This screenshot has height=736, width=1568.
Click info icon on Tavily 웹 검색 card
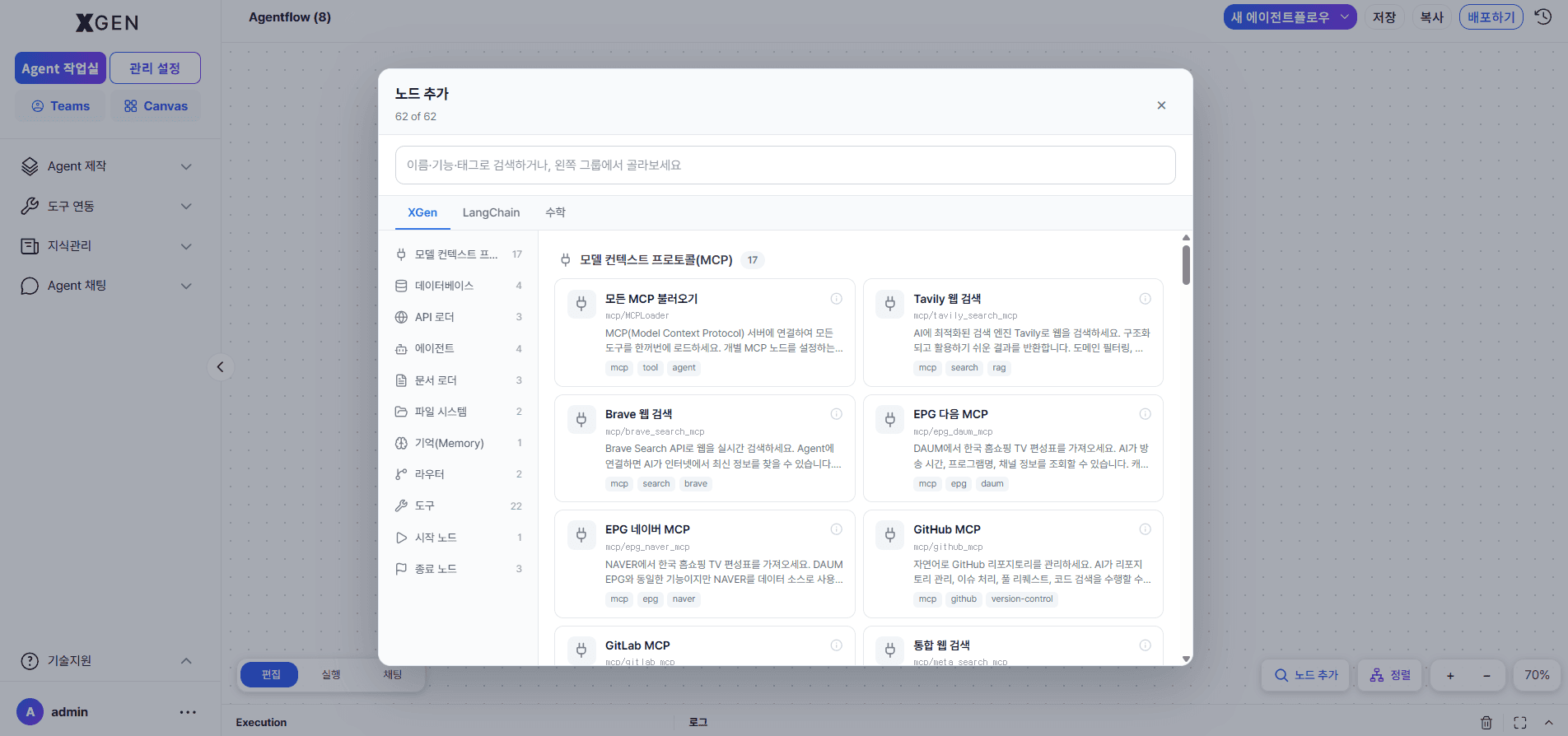(x=1145, y=299)
